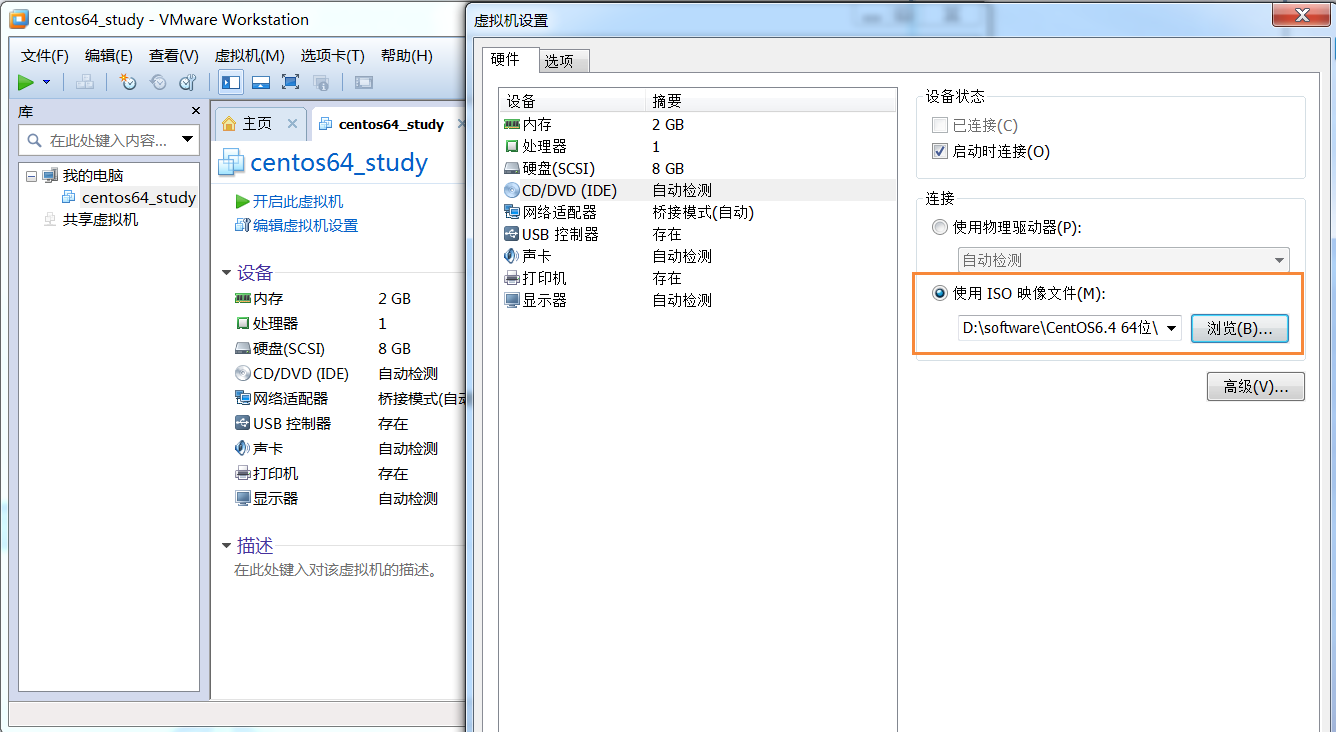Click 编辑虚拟机设置 link
This screenshot has width=1336, height=732.
pyautogui.click(x=305, y=225)
